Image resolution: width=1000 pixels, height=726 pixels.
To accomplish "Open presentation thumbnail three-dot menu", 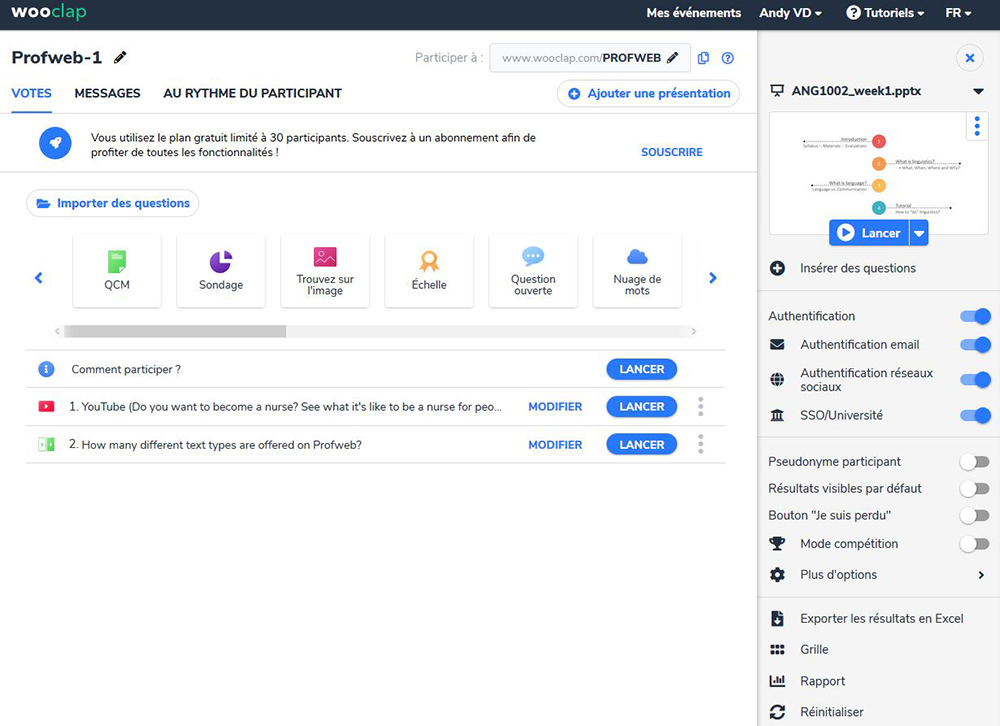I will (x=977, y=126).
